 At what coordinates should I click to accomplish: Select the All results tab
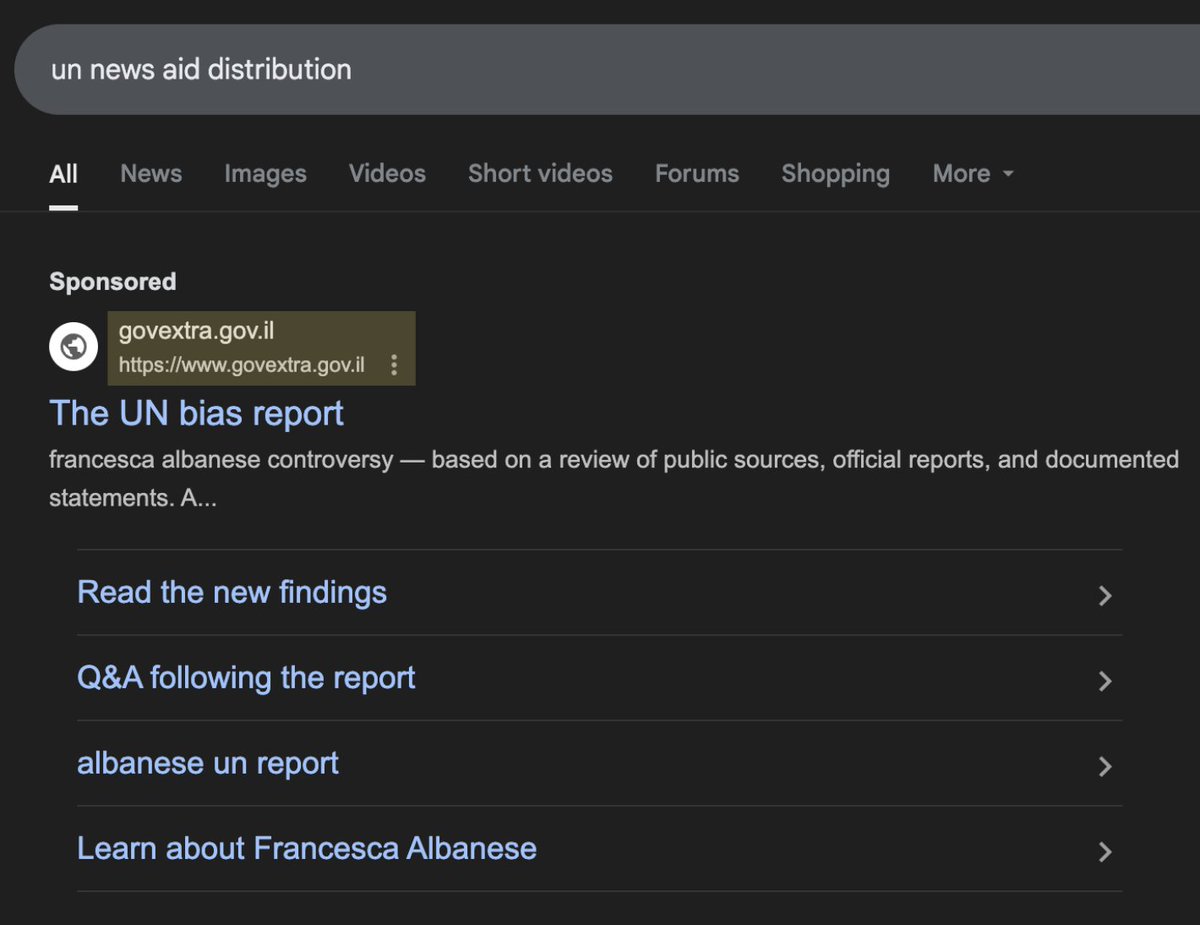click(63, 174)
